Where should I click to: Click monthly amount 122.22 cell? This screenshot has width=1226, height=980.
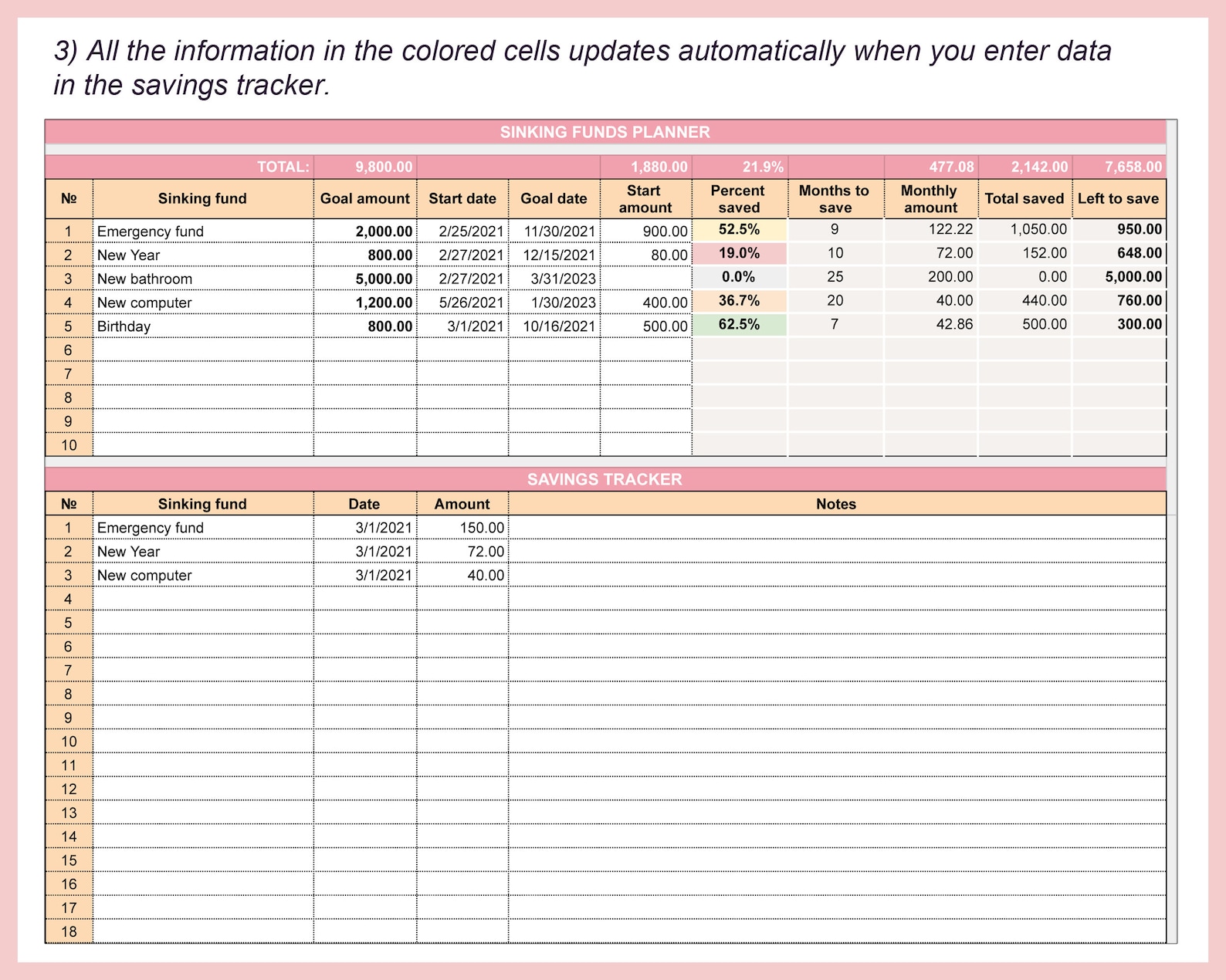click(x=931, y=229)
